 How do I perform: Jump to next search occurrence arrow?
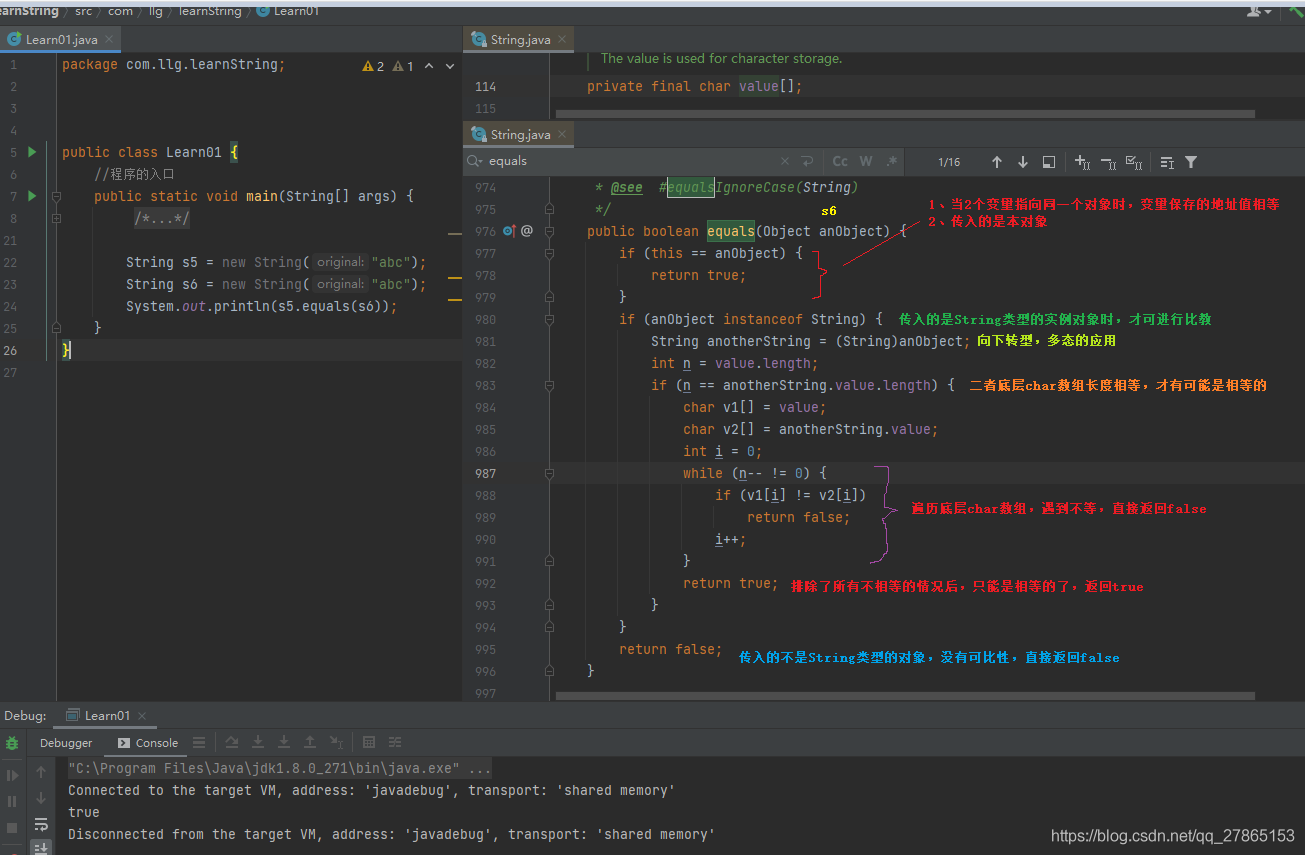click(1023, 162)
